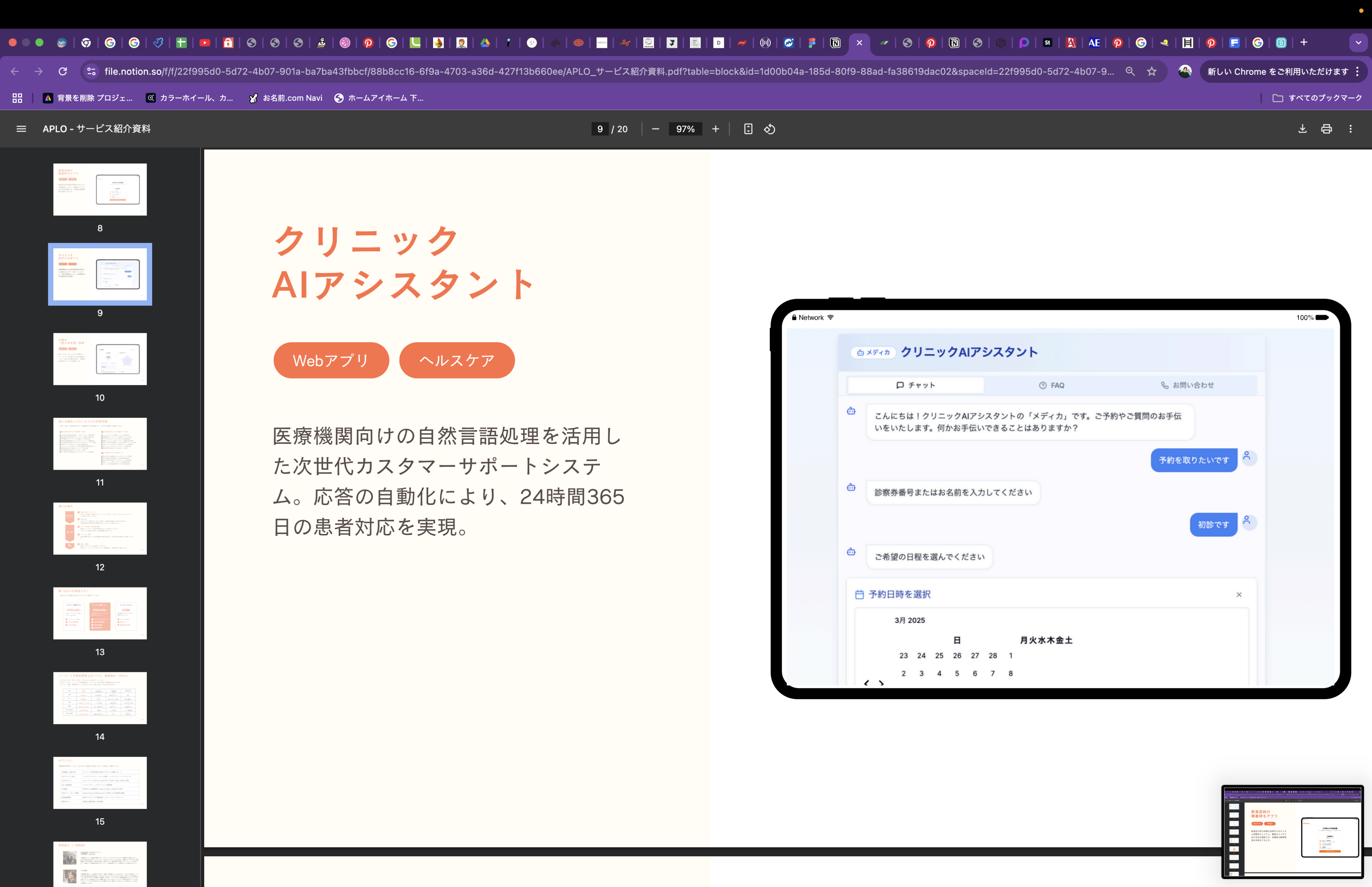
Task: Open the 背景を削除 プロジェ... bookmark
Action: tap(88, 98)
